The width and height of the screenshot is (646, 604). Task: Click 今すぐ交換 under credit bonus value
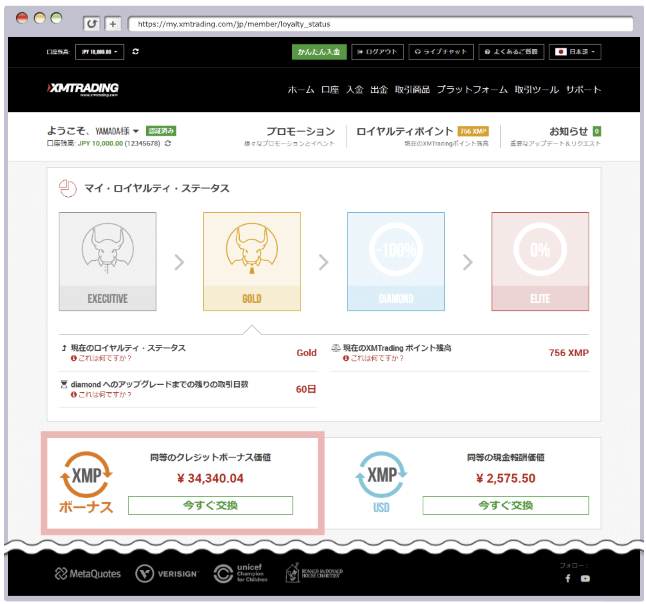click(211, 505)
